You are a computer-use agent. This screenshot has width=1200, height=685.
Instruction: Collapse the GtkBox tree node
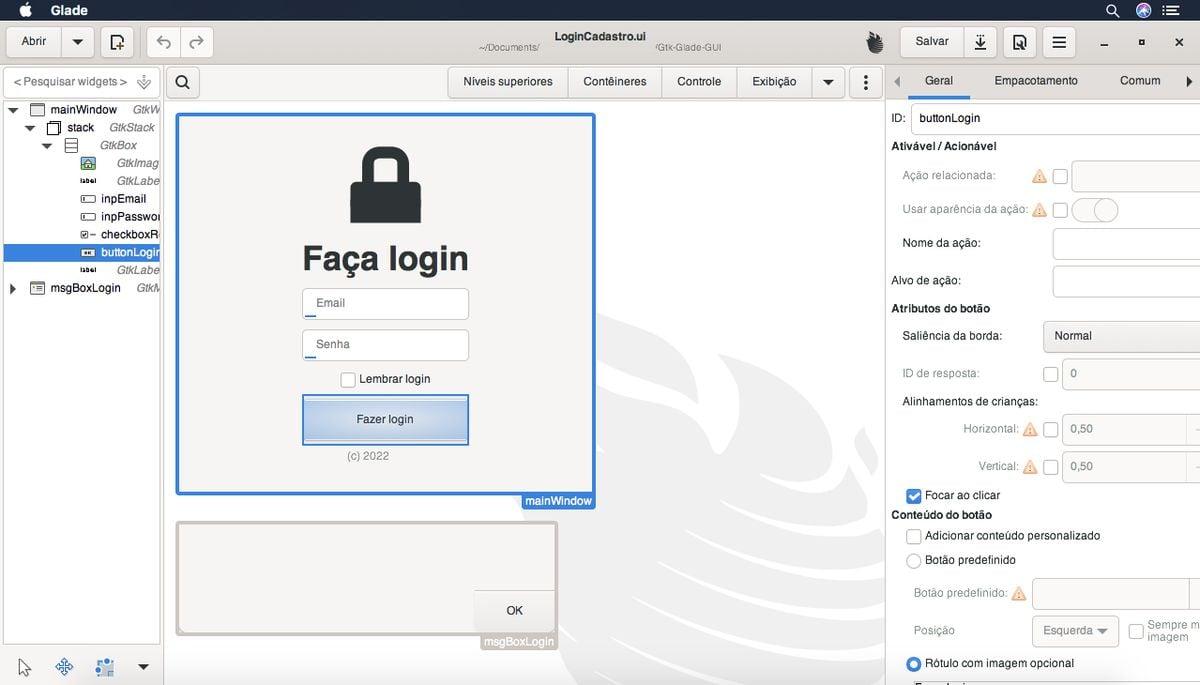click(x=47, y=146)
